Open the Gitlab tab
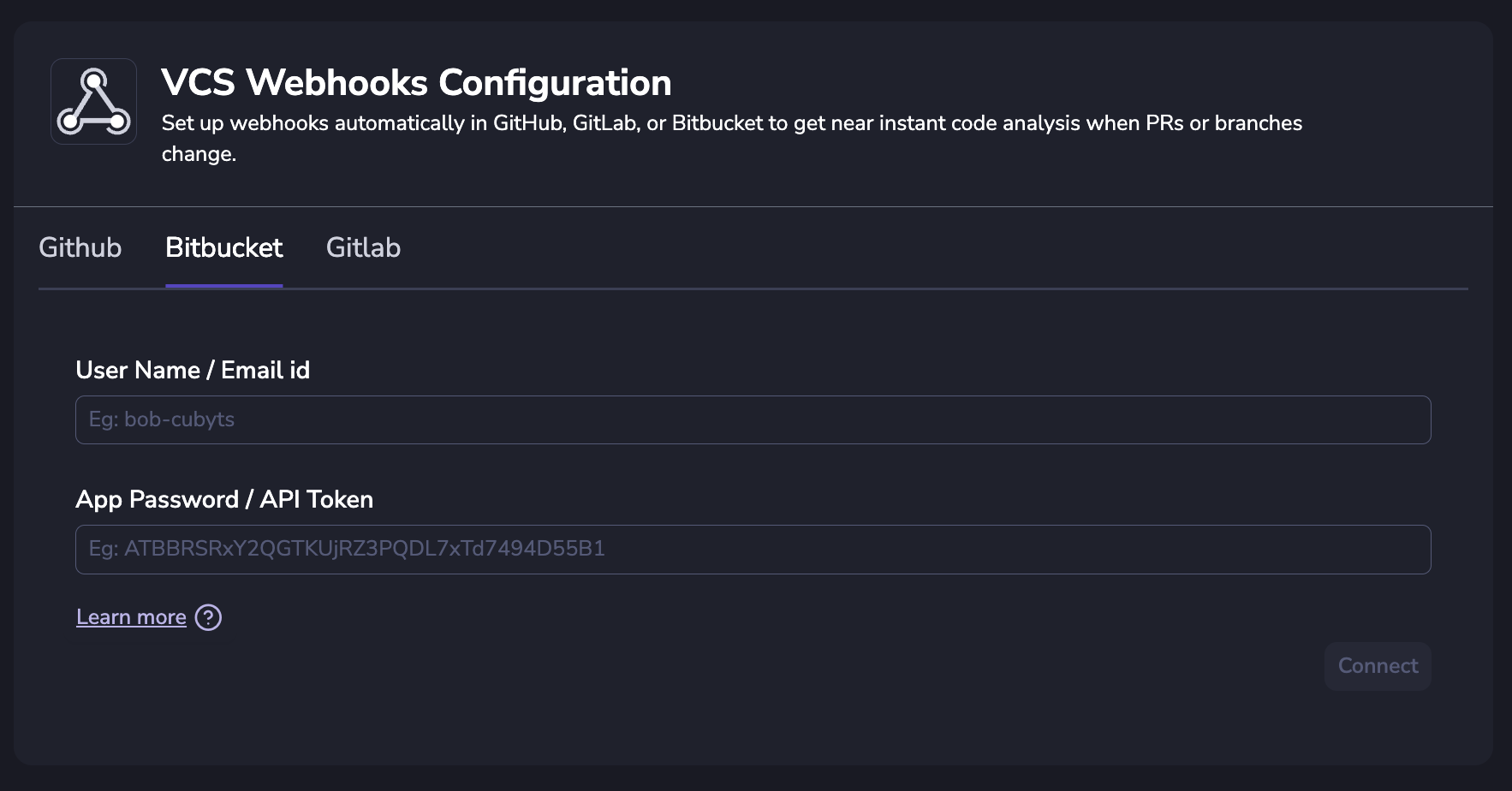The width and height of the screenshot is (1512, 791). (x=363, y=247)
